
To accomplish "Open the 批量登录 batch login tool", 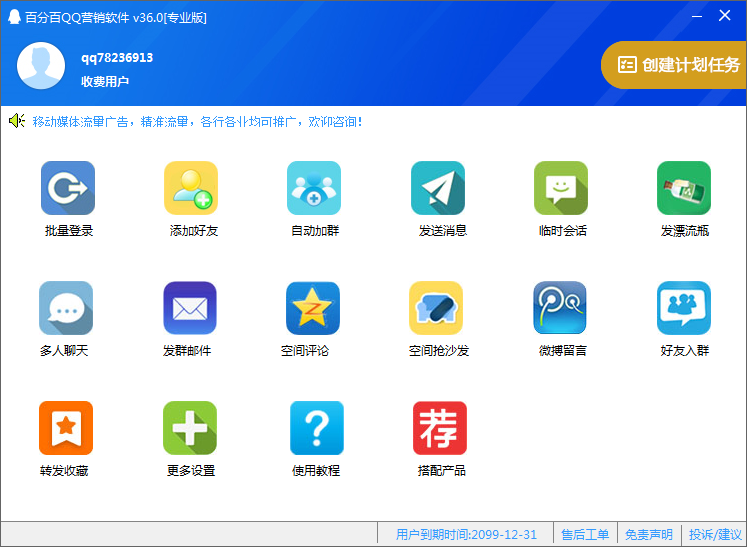I will 68,188.
